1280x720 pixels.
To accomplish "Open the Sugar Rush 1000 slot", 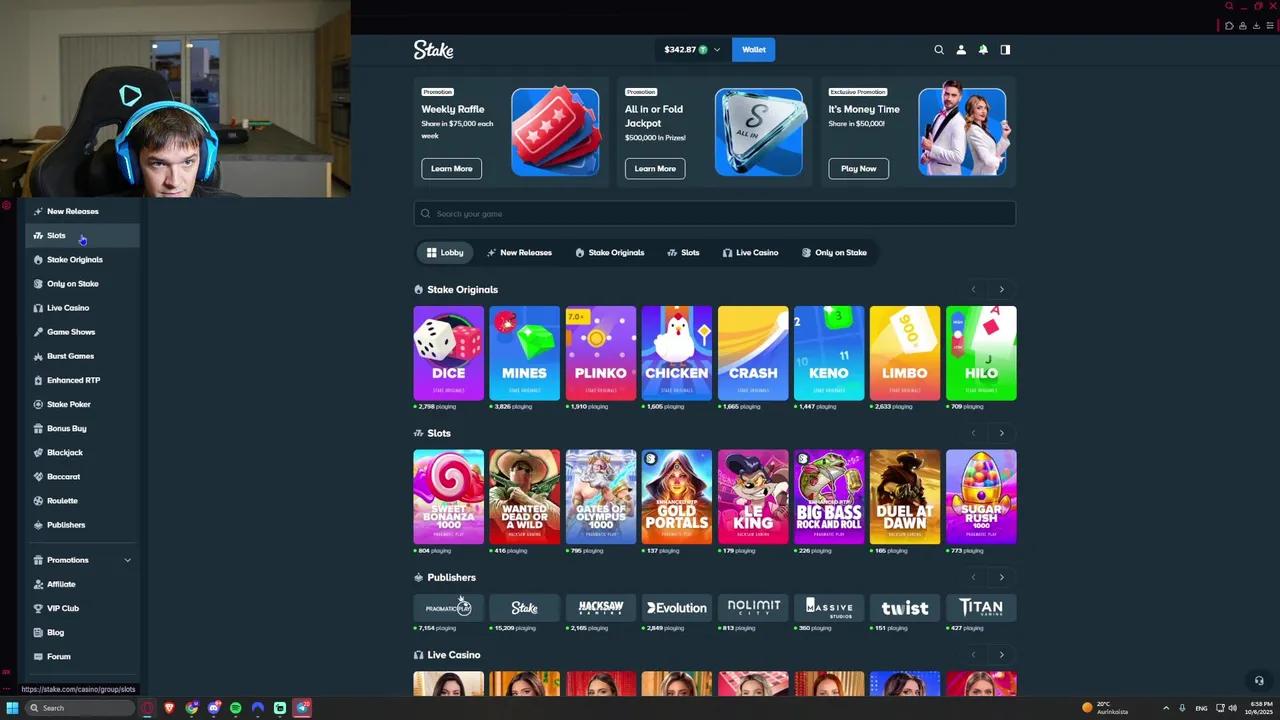I will click(981, 497).
